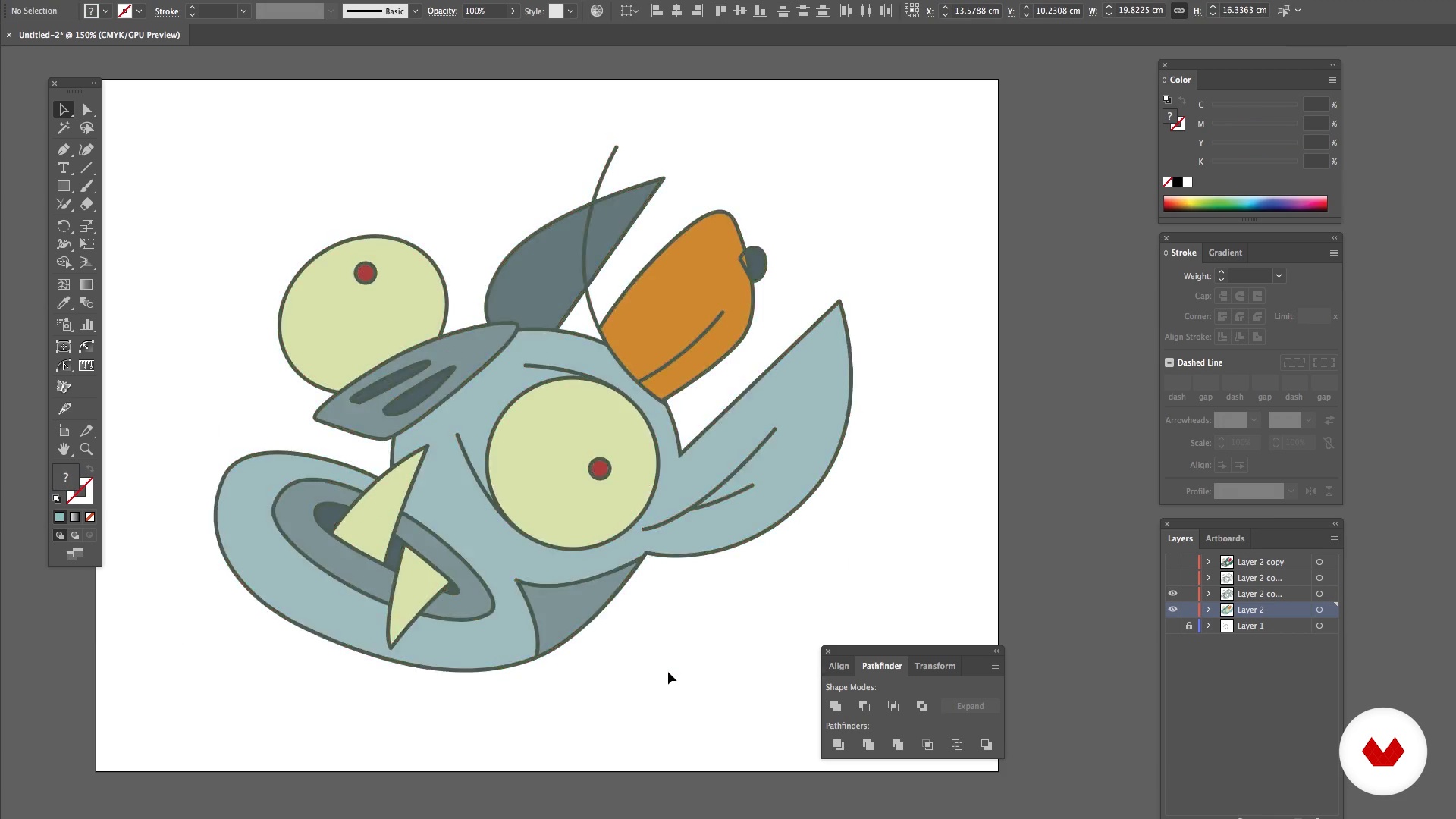Open the graphic Style dropdown

point(570,11)
